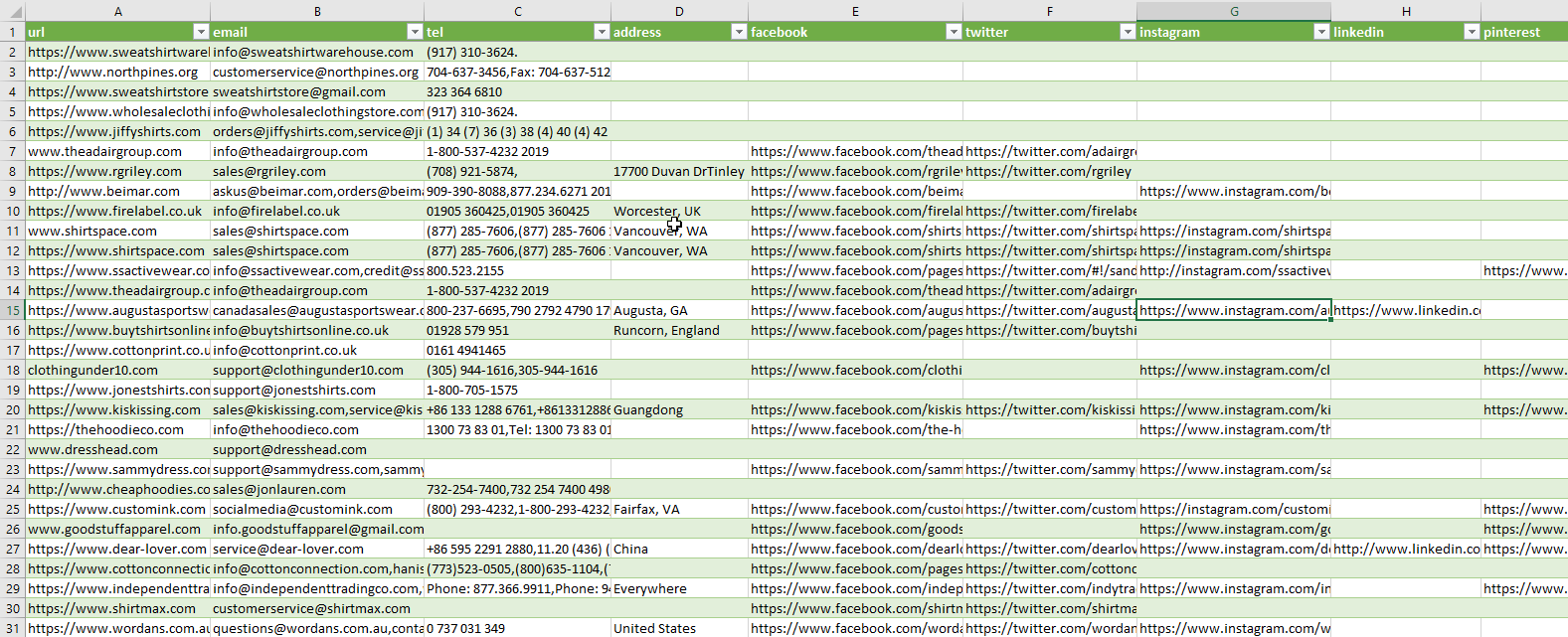Select column C by its header letter
Viewport: 1568px width, 637px height.
pyautogui.click(x=518, y=11)
